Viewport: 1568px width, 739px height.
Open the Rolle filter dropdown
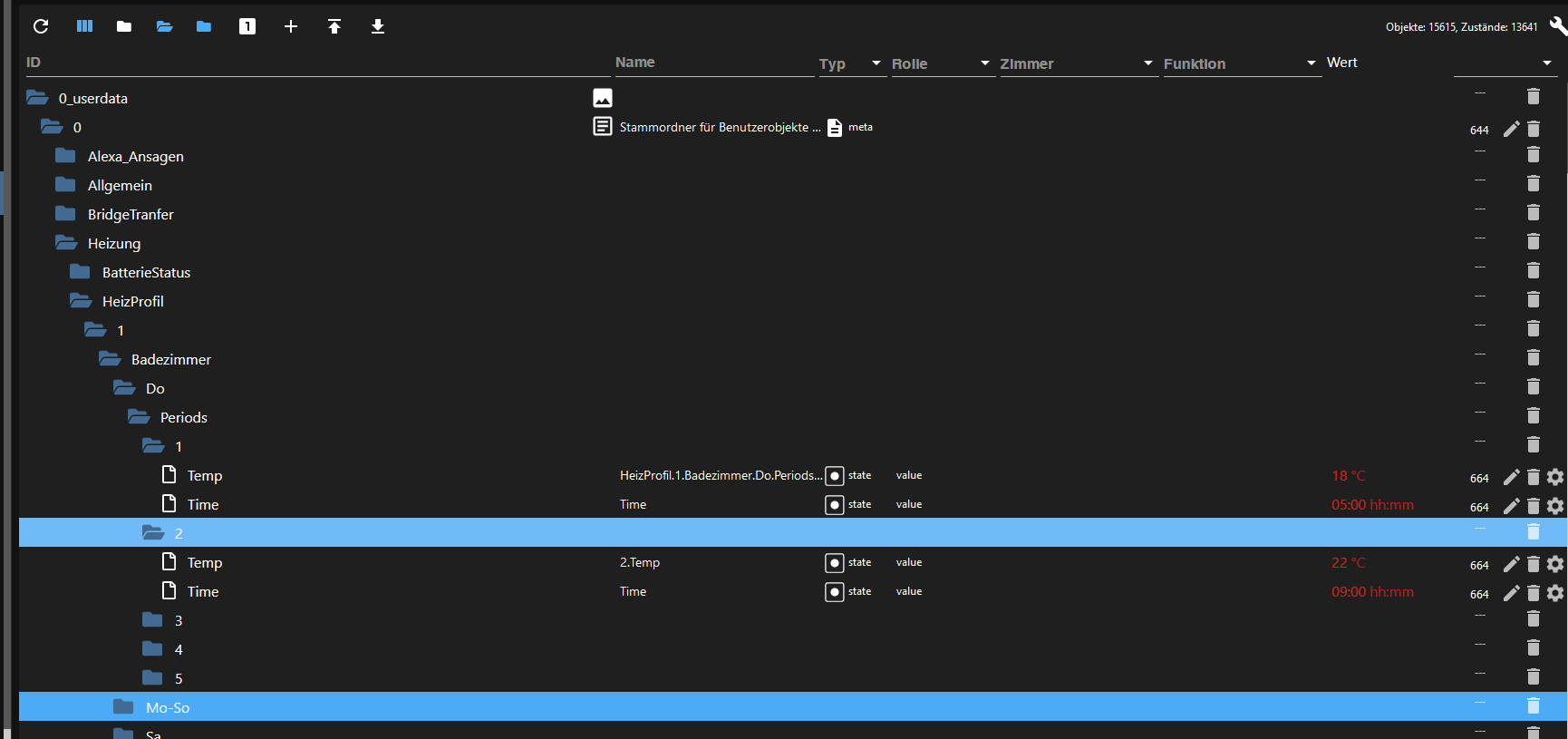click(x=985, y=63)
